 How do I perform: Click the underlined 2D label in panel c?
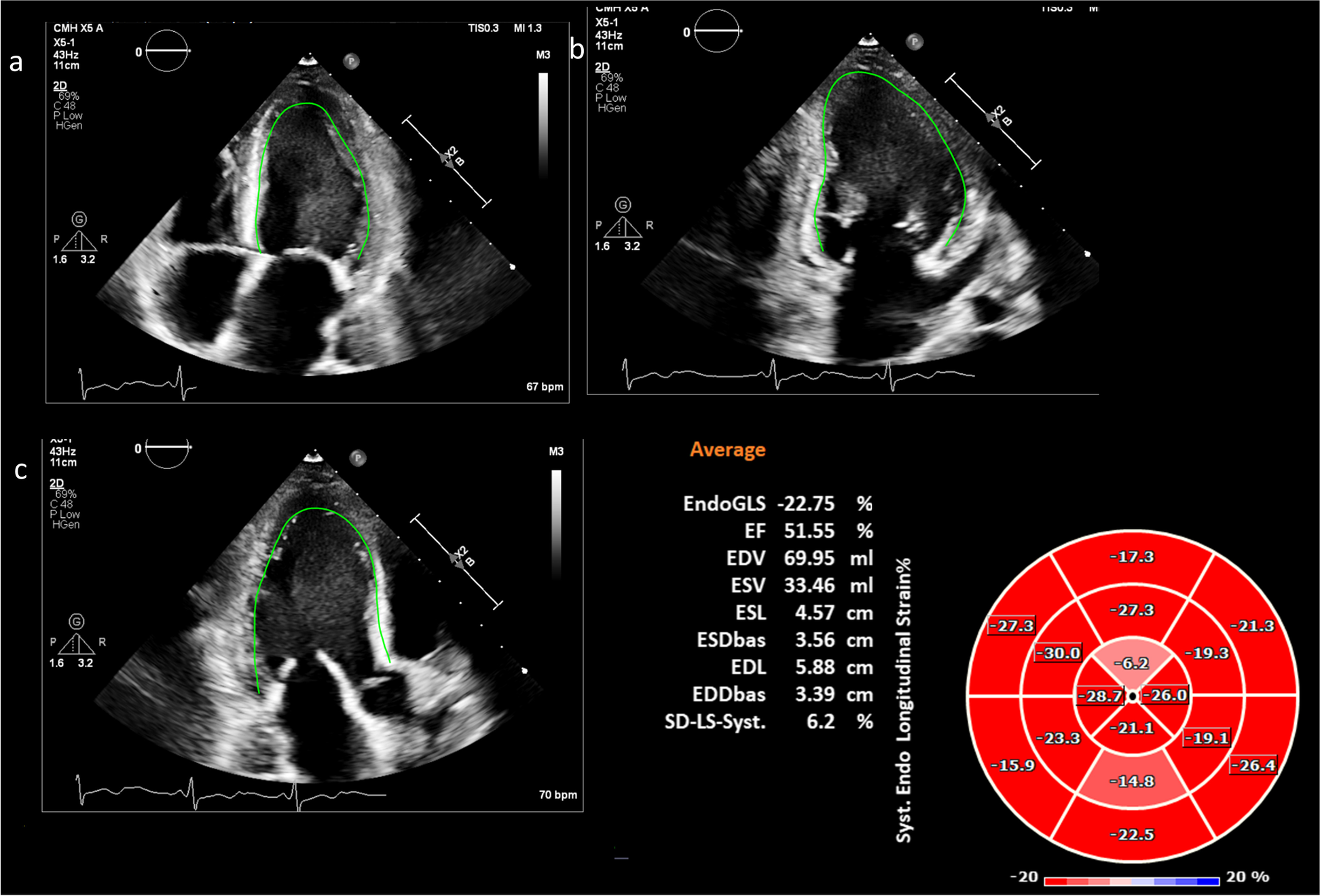[x=56, y=483]
